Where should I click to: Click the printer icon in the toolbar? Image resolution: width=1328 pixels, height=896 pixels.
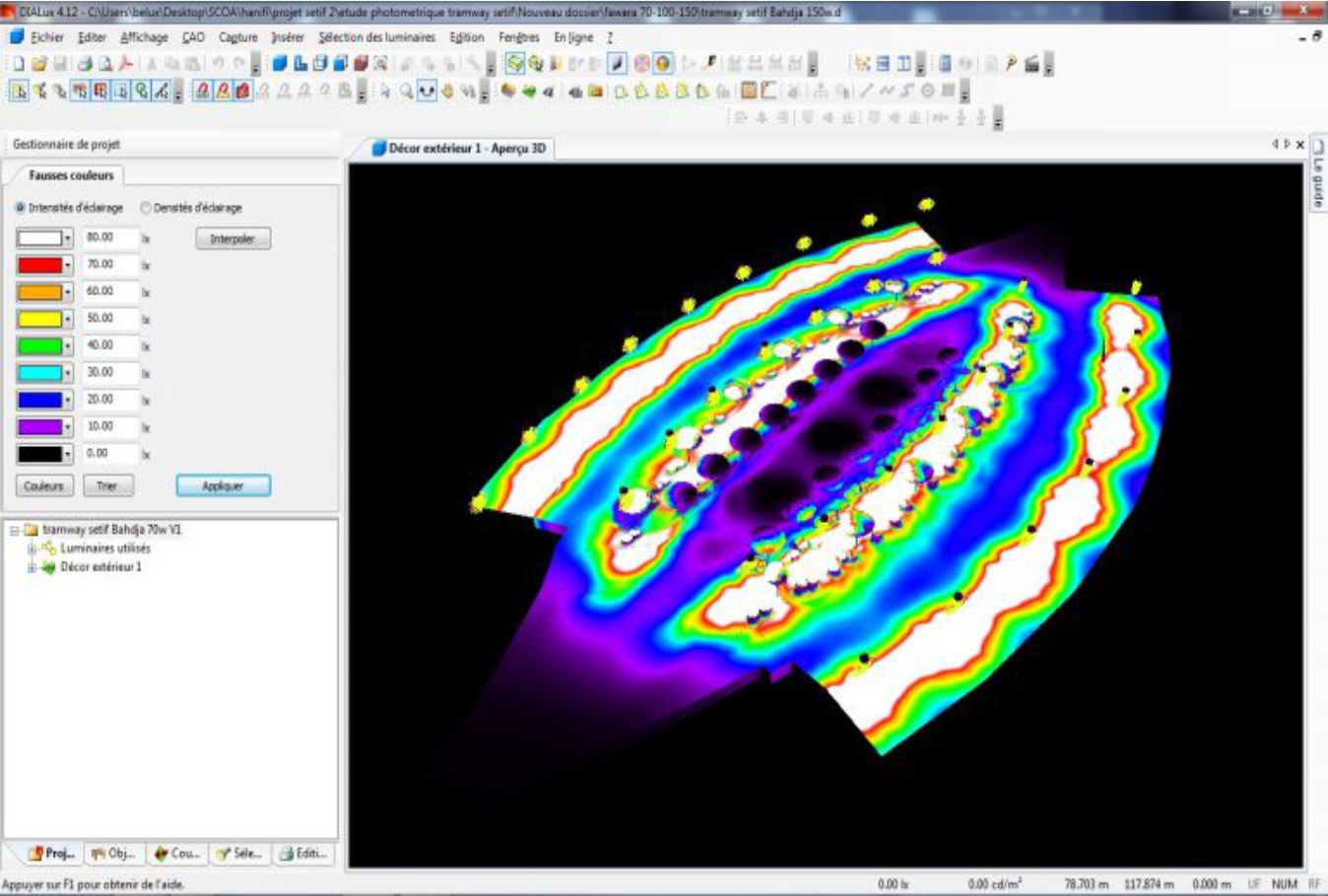pyautogui.click(x=85, y=64)
